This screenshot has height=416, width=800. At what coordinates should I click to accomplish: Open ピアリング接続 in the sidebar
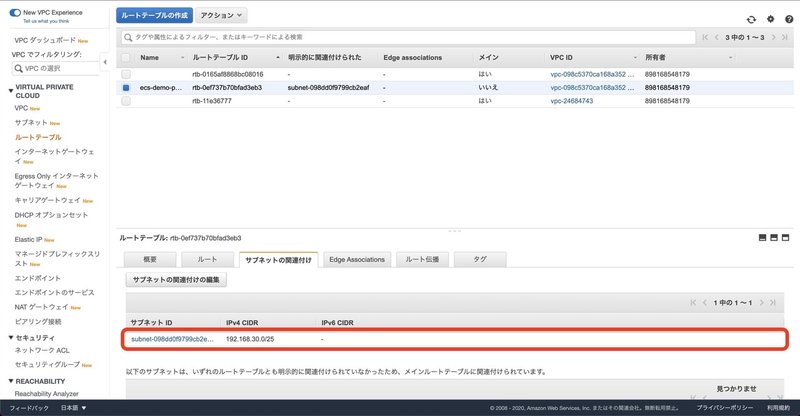click(x=38, y=322)
